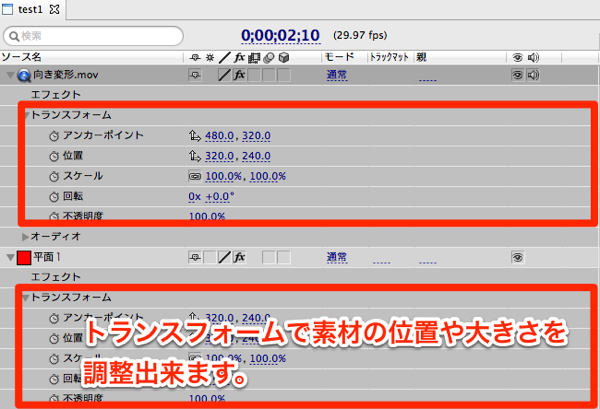
Task: Expand the オーディオ group
Action: click(x=25, y=237)
